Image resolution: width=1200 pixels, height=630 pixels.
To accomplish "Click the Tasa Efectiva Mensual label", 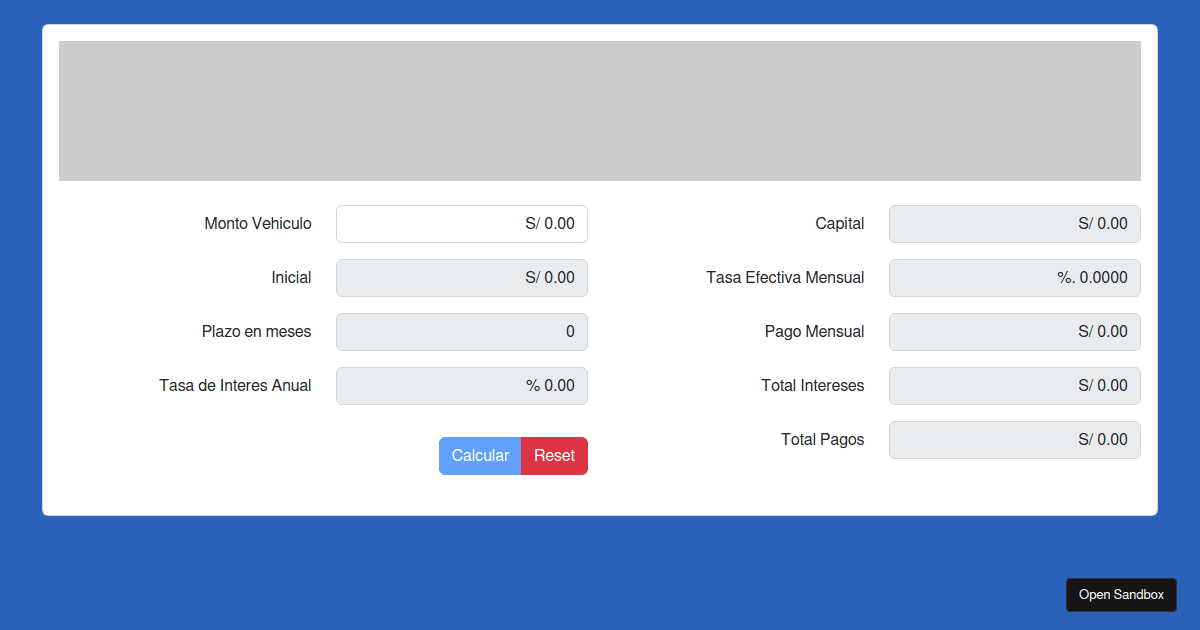I will click(x=785, y=278).
